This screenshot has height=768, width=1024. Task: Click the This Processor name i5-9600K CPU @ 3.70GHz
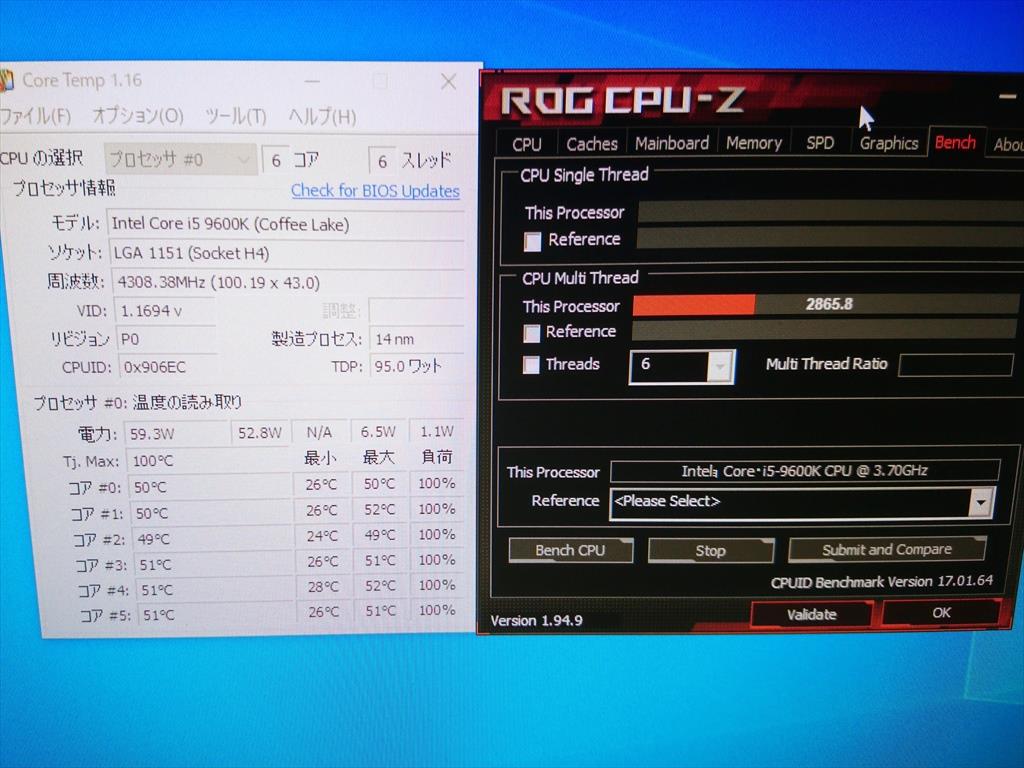click(805, 471)
